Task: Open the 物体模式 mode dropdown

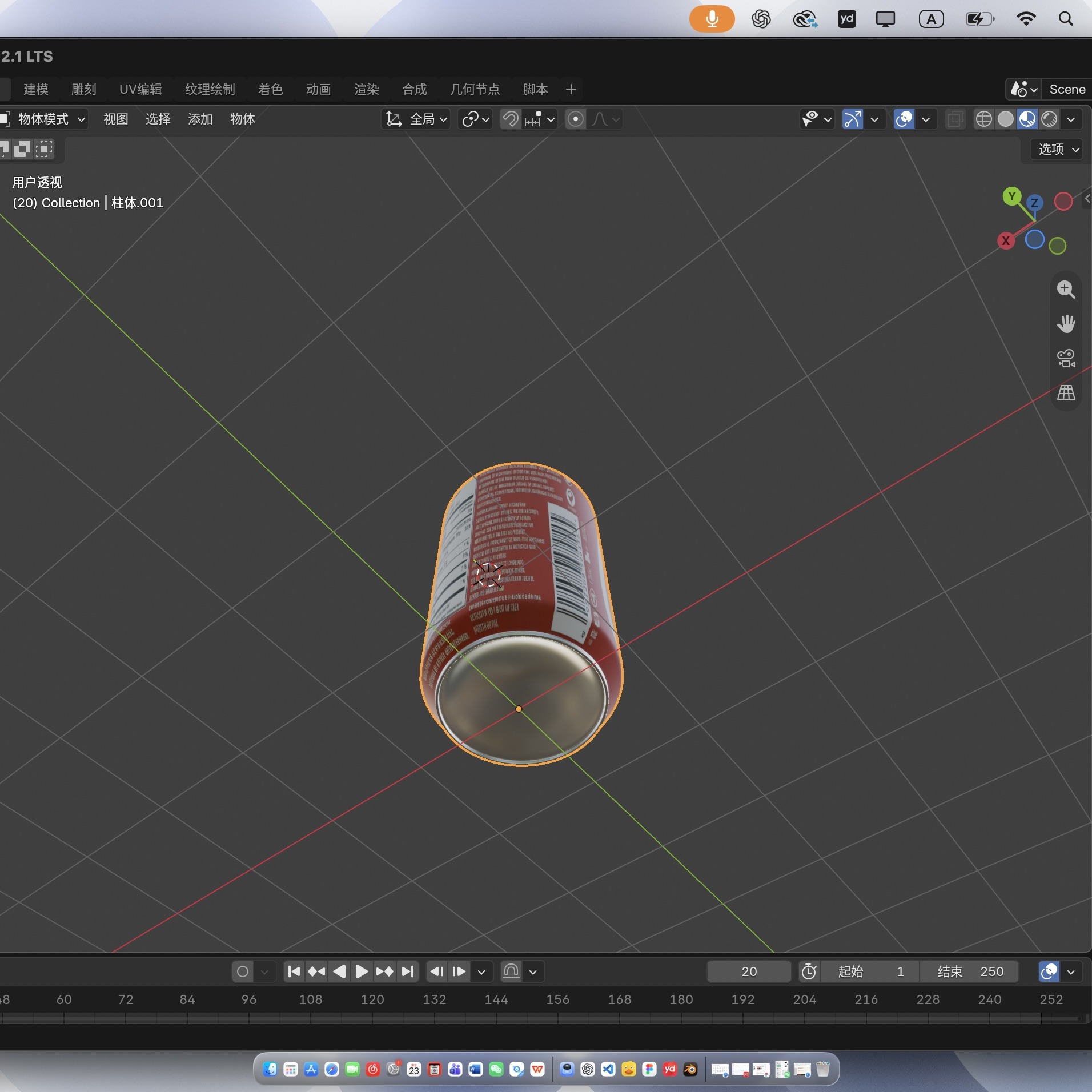Action: click(45, 119)
